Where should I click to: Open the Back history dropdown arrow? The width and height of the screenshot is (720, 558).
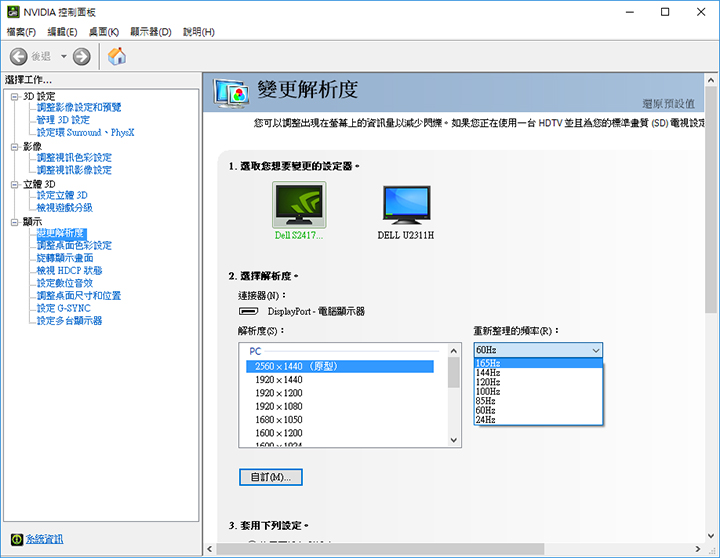(x=64, y=56)
